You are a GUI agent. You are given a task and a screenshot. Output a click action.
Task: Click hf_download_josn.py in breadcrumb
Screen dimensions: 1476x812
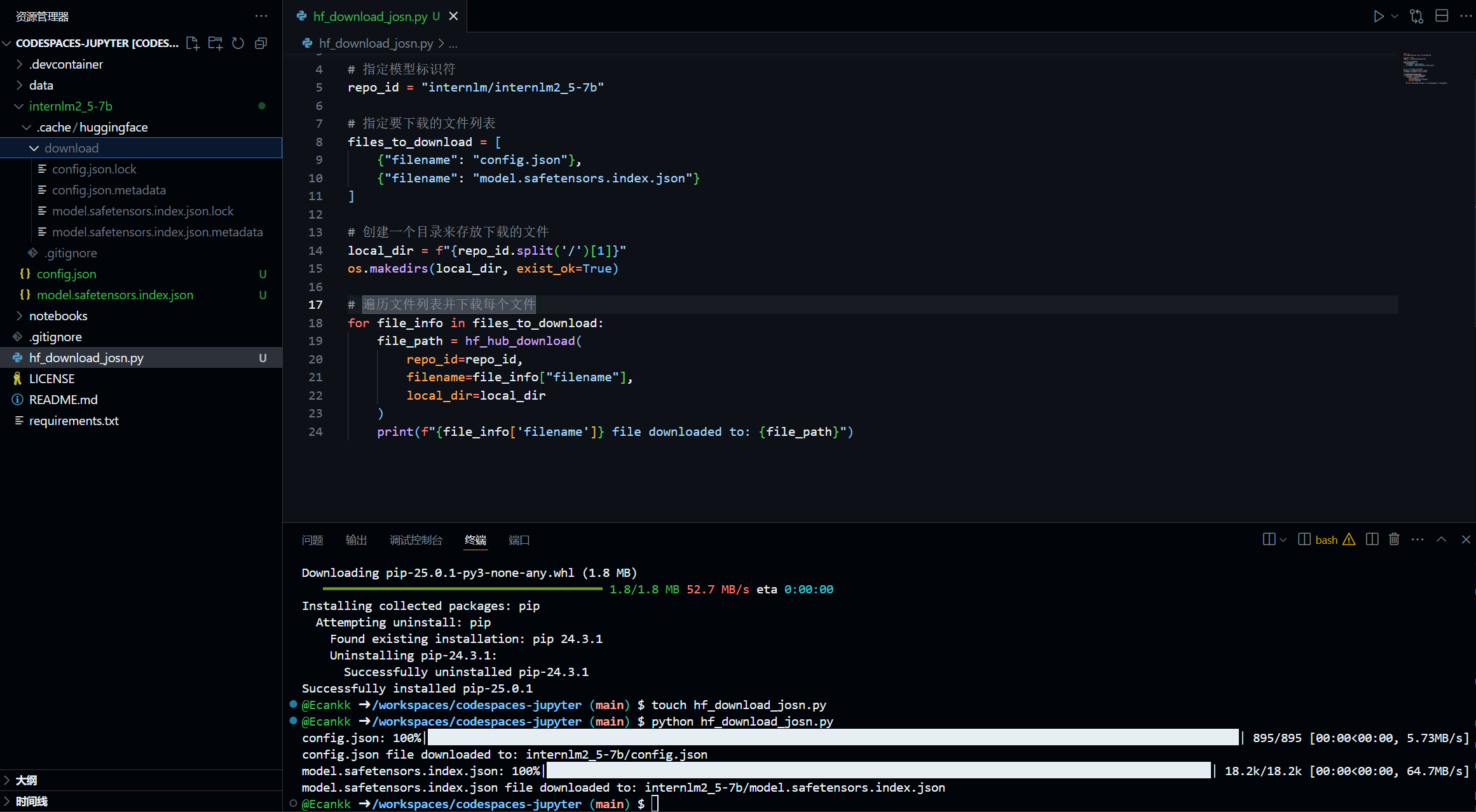[x=376, y=43]
